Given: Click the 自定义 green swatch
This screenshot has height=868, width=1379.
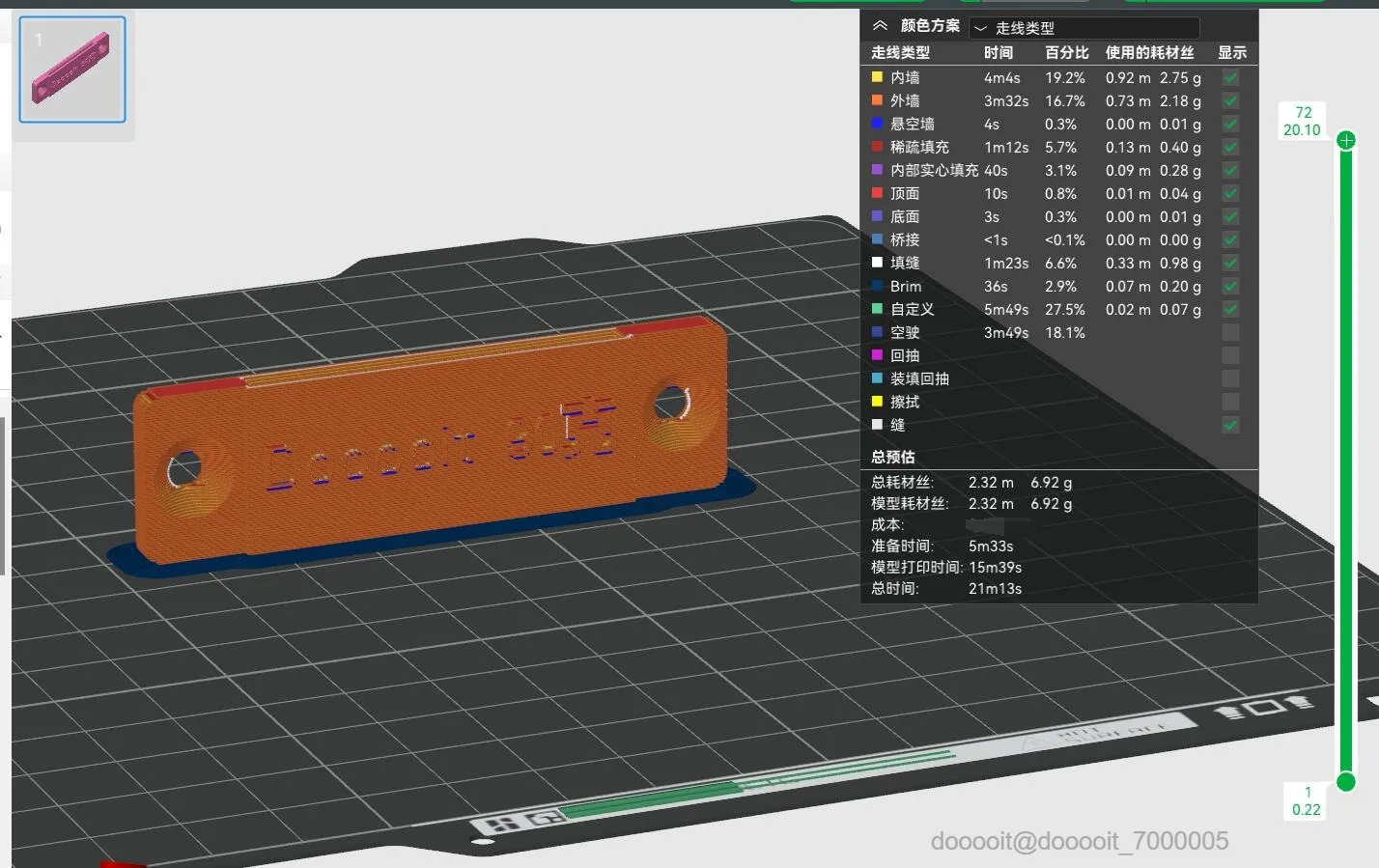Looking at the screenshot, I should click(877, 309).
